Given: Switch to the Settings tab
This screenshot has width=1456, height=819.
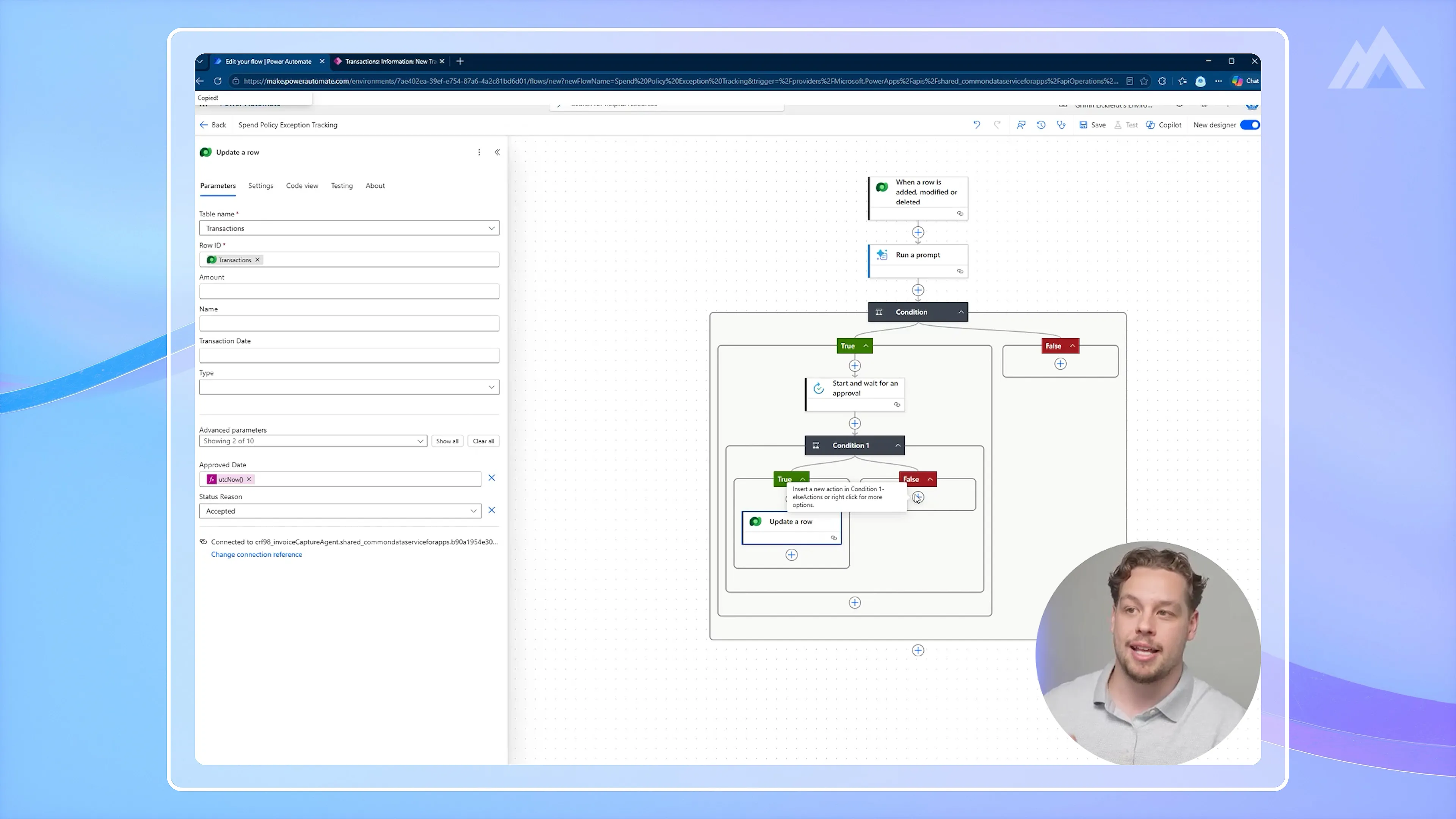Looking at the screenshot, I should coord(260,185).
